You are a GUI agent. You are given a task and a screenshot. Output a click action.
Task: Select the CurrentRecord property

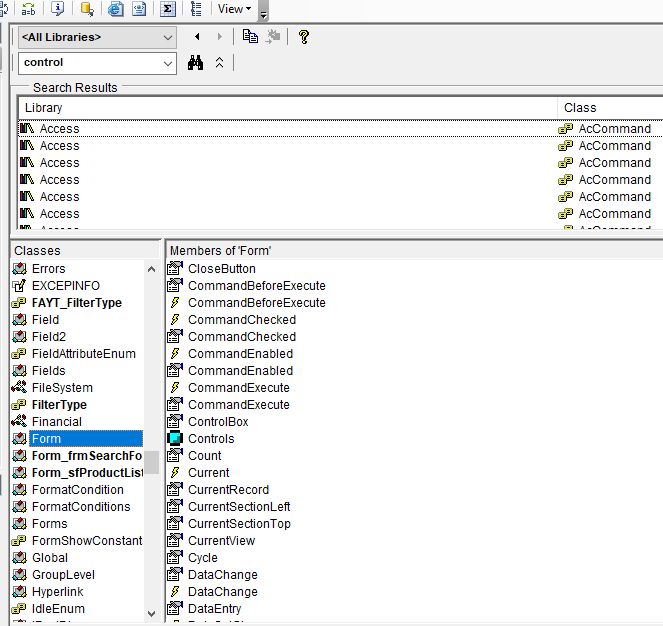228,490
